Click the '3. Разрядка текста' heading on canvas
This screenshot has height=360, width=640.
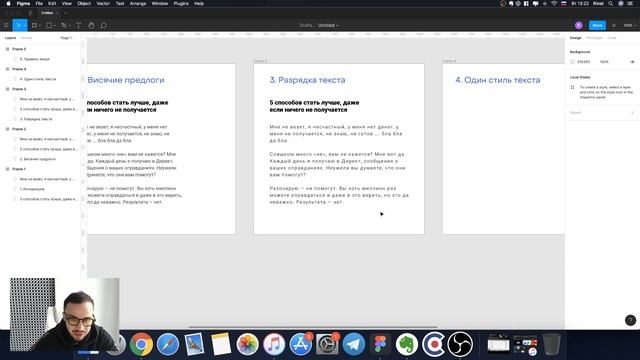(307, 80)
